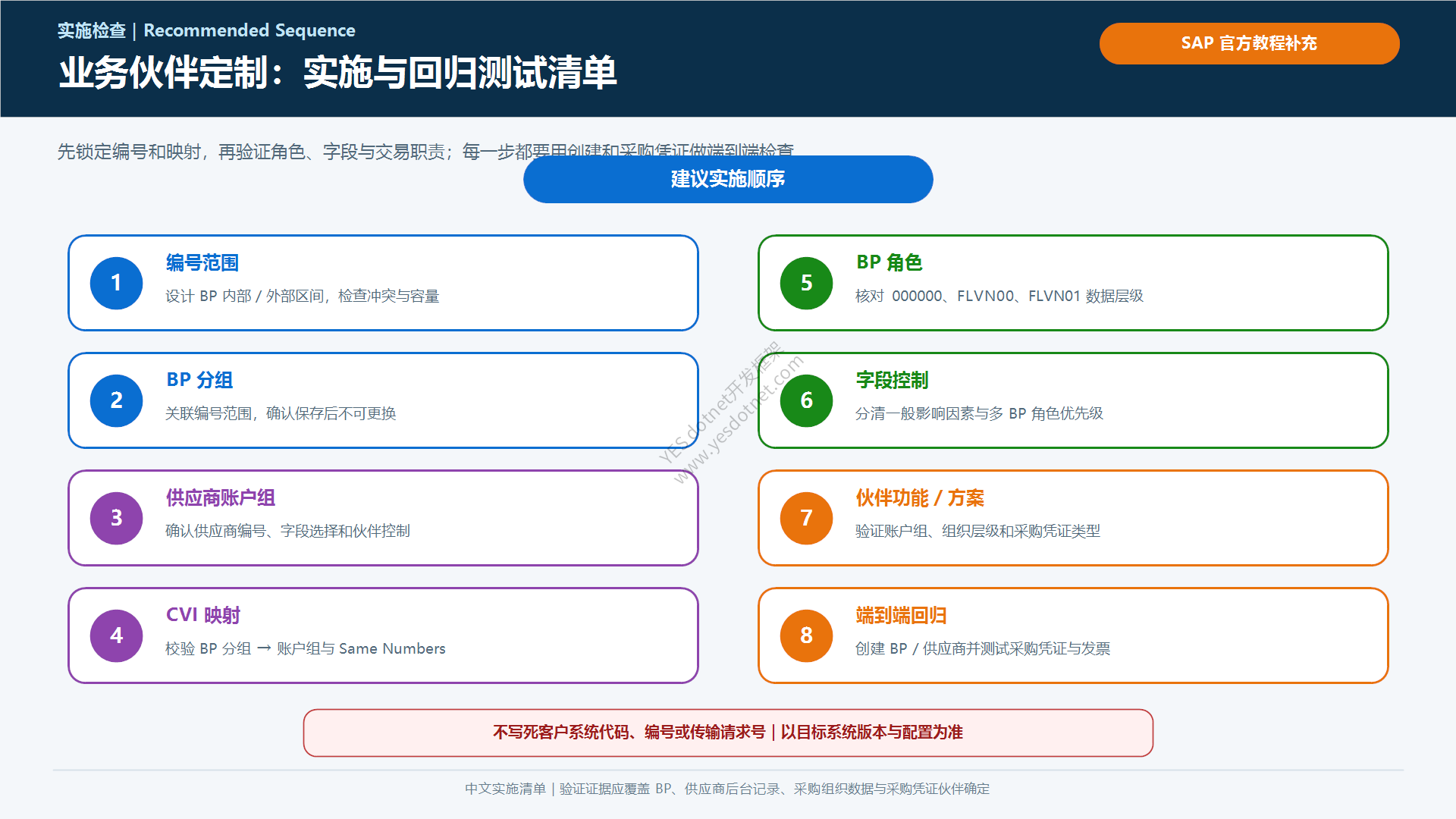Viewport: 1456px width, 819px height.
Task: Open the 编号范围 card title
Action: (x=202, y=262)
